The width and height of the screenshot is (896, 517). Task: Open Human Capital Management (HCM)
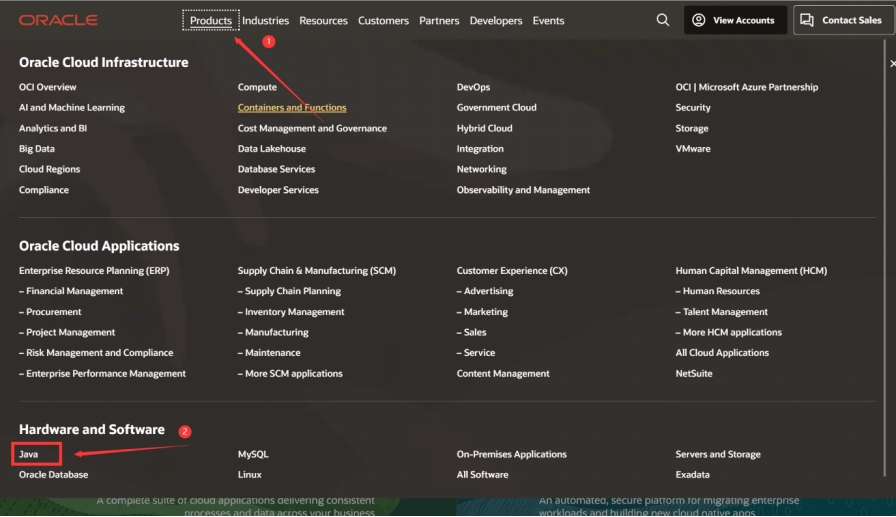pyautogui.click(x=751, y=271)
